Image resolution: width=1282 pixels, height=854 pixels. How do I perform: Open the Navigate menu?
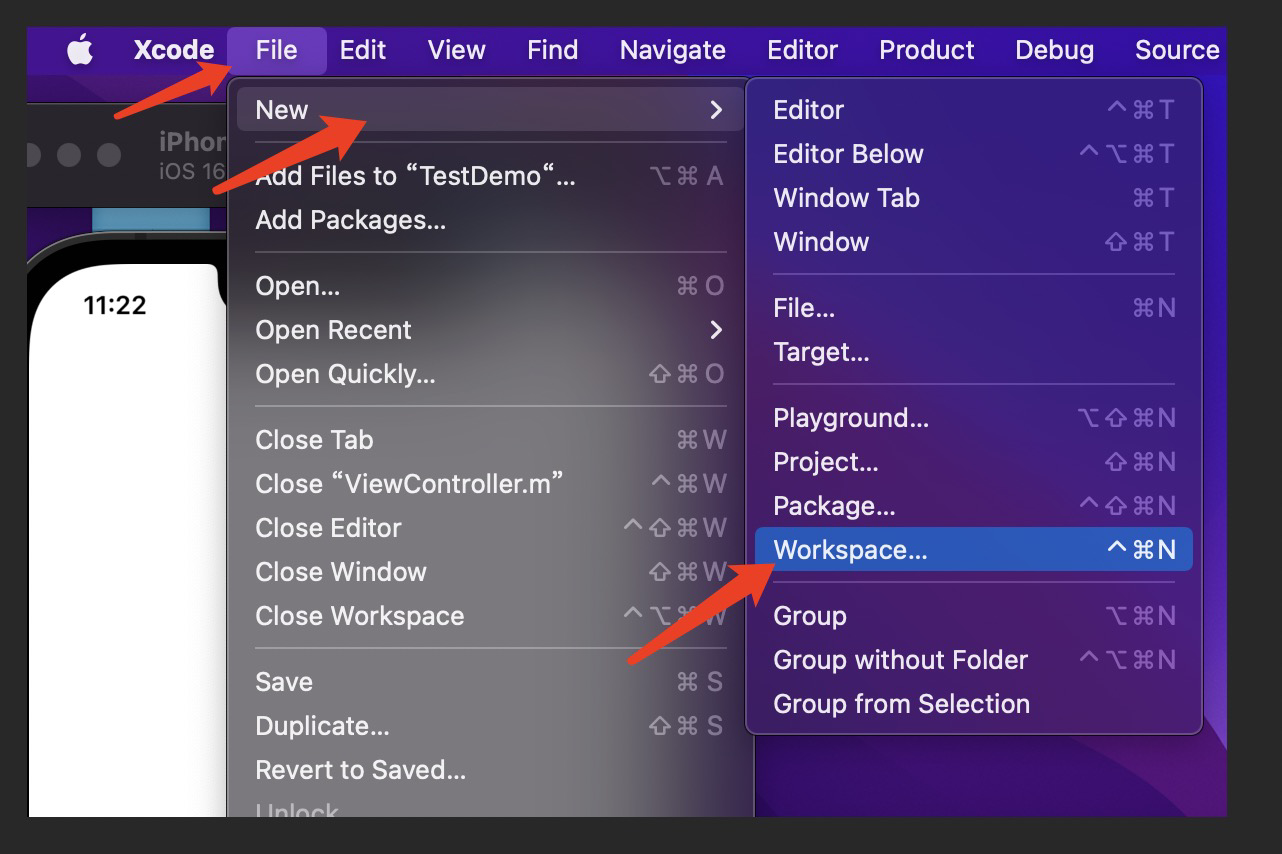pyautogui.click(x=672, y=50)
